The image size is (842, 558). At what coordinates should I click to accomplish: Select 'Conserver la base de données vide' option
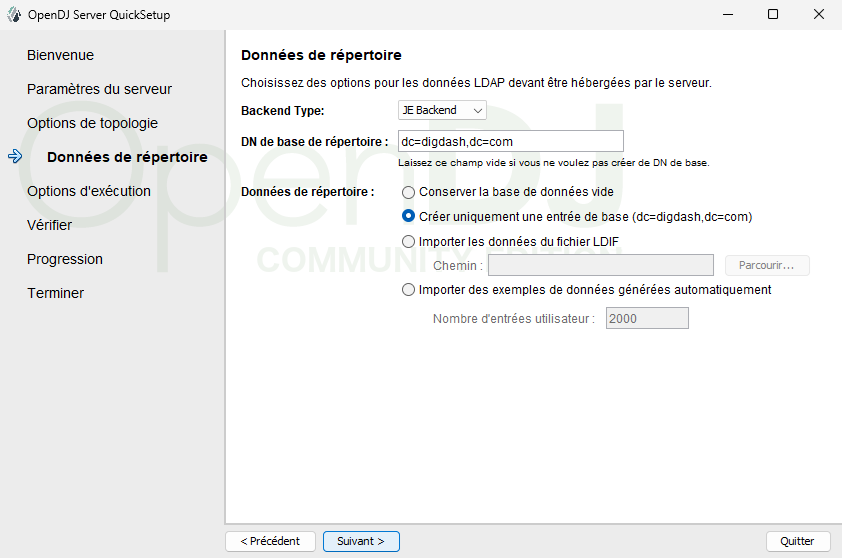[408, 192]
